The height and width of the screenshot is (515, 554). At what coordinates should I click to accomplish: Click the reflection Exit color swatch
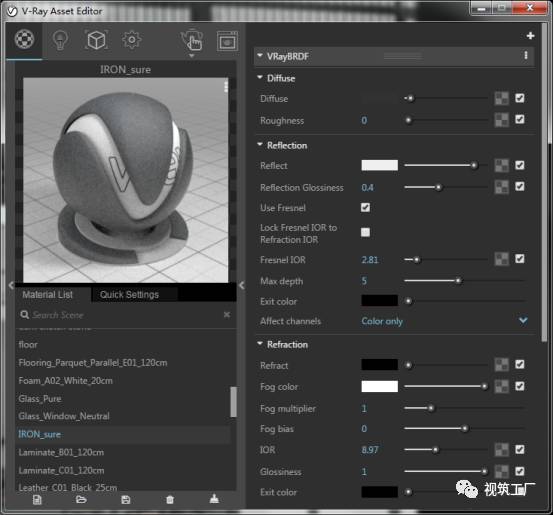click(379, 301)
